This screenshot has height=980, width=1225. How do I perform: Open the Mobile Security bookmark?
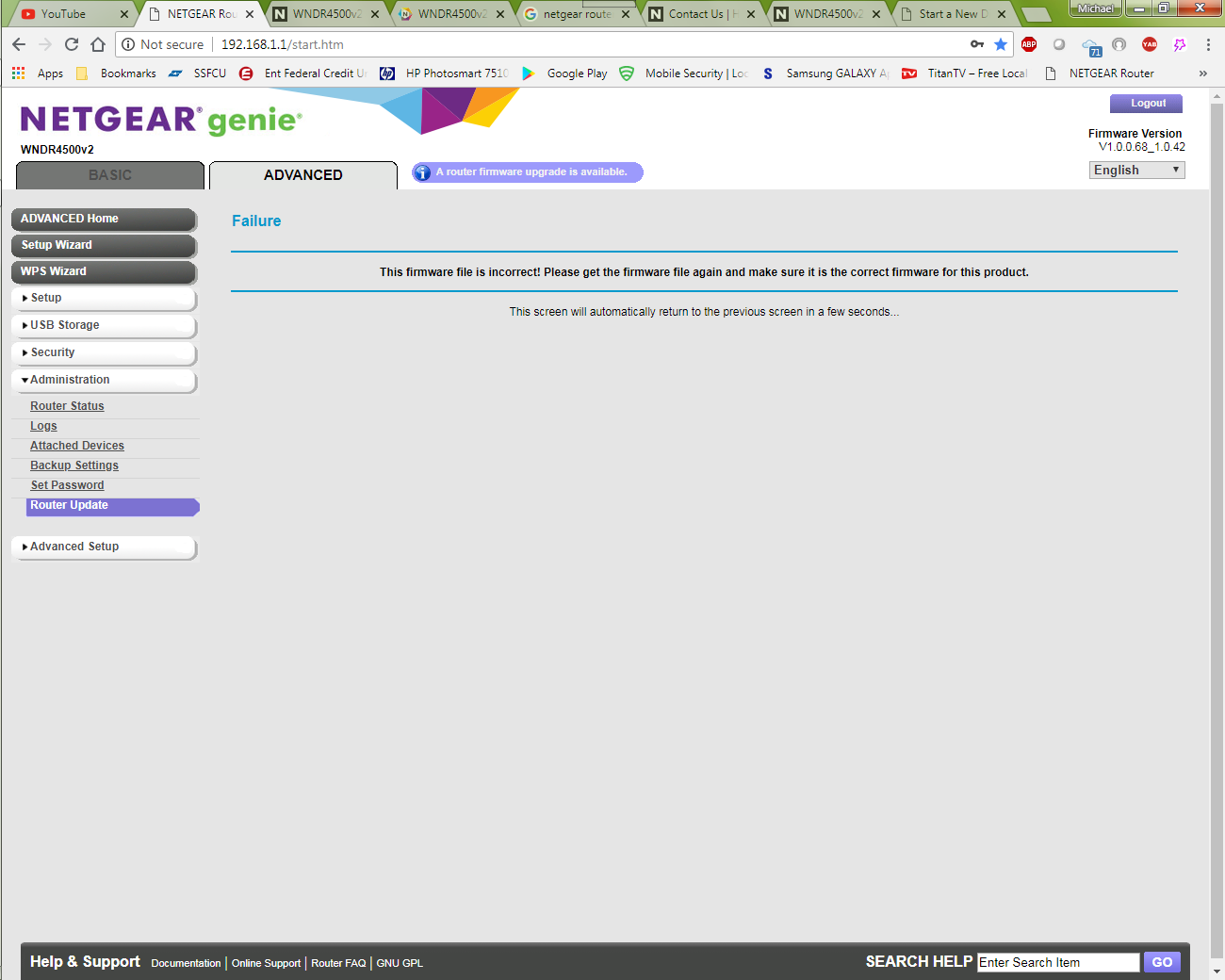coord(684,73)
